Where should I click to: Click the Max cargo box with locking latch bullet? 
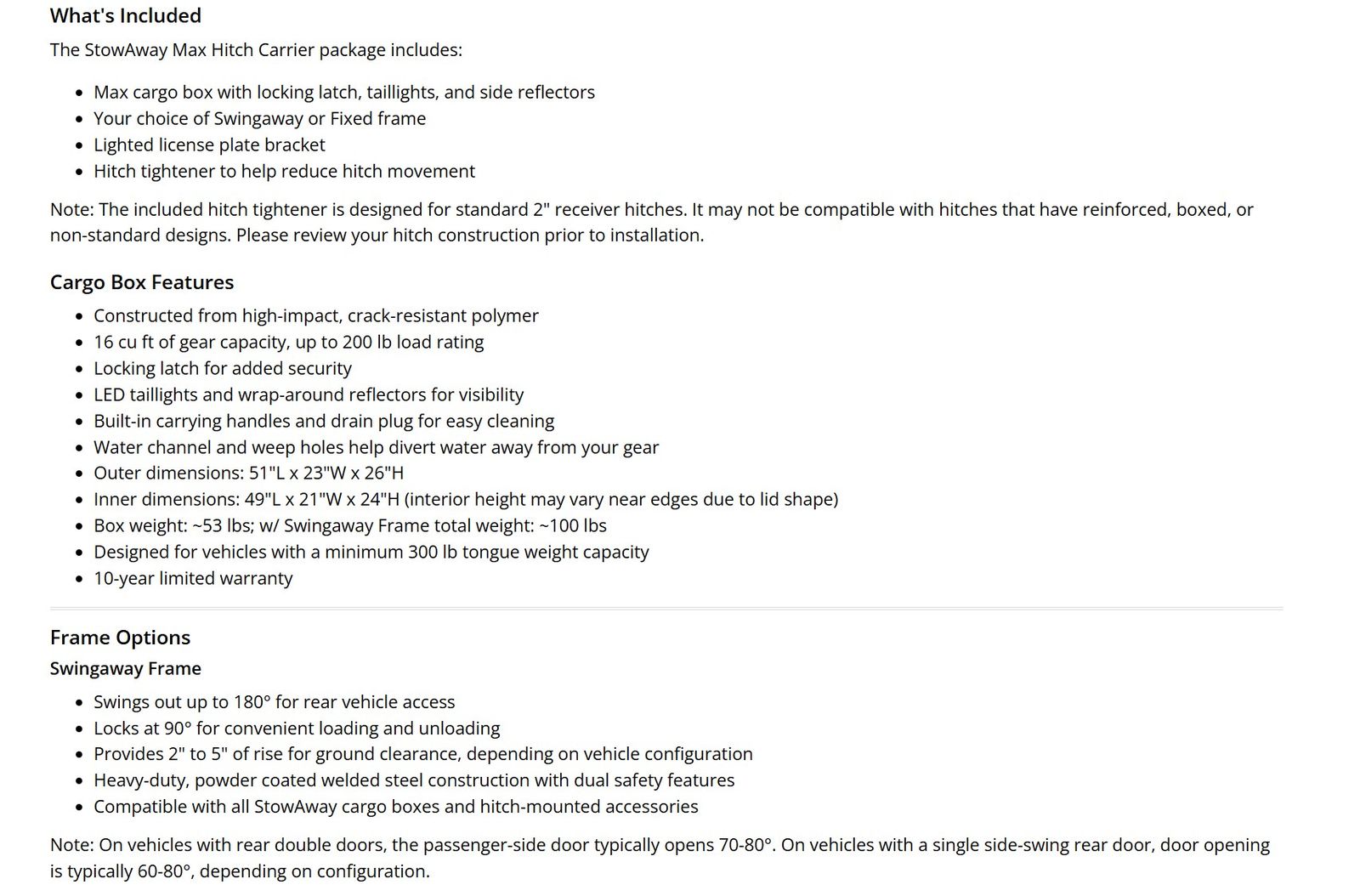click(x=344, y=92)
